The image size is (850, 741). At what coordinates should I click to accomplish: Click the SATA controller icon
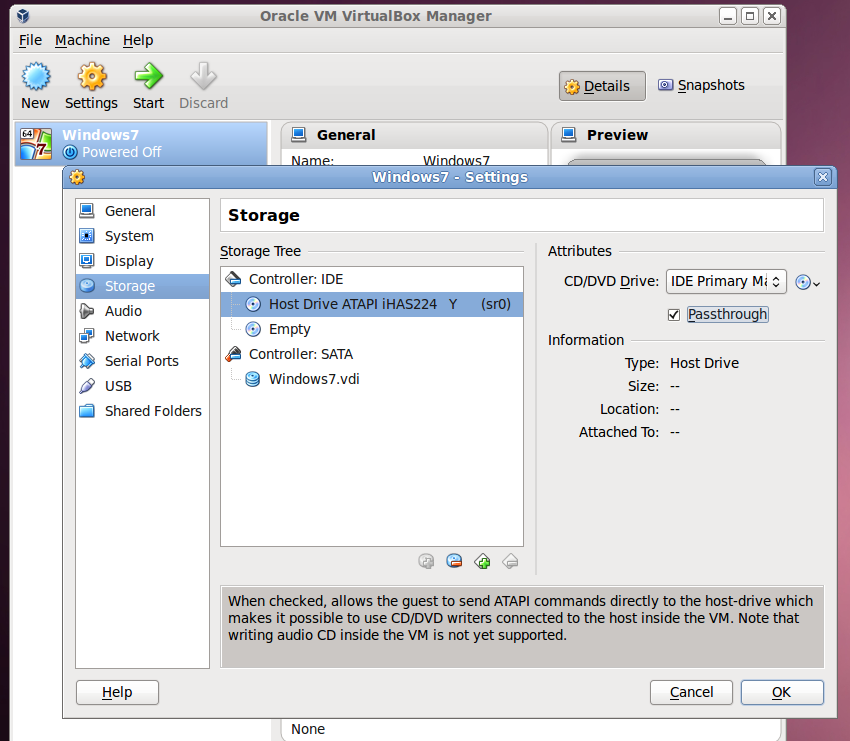pos(234,354)
